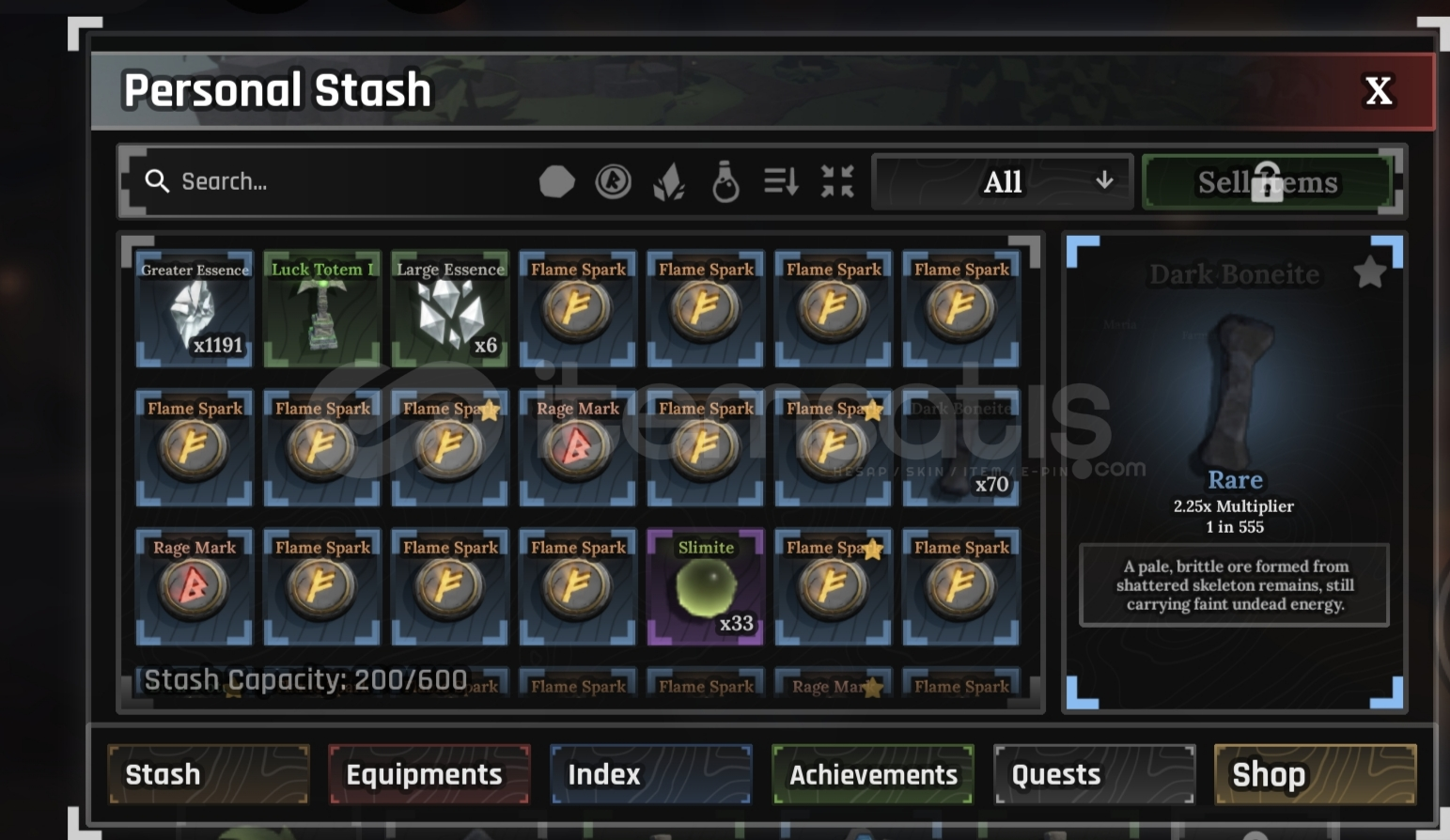
Task: Select the Greater Essence x1191 item
Action: (195, 308)
